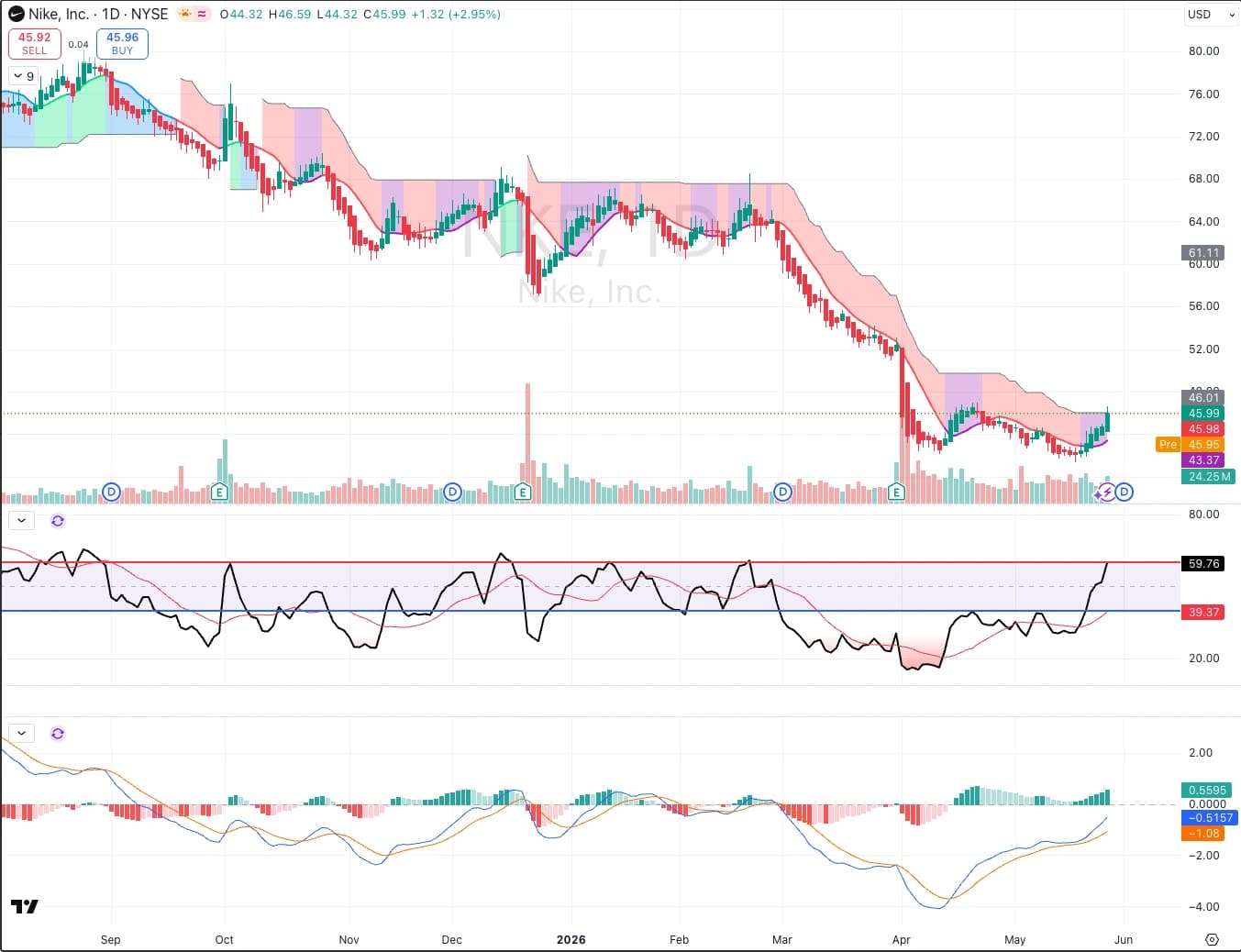
Task: Click the 45.96 BUY button
Action: (x=122, y=43)
